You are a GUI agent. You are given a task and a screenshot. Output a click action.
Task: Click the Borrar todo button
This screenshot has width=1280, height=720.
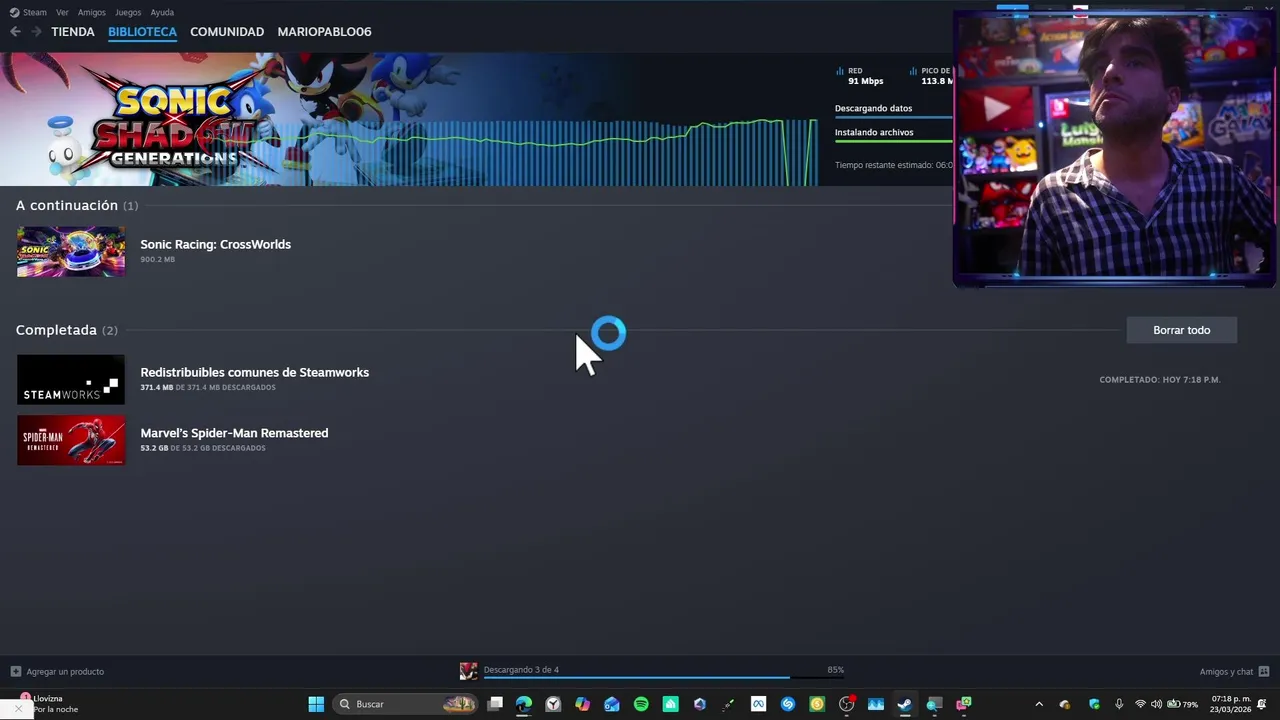pyautogui.click(x=1181, y=330)
